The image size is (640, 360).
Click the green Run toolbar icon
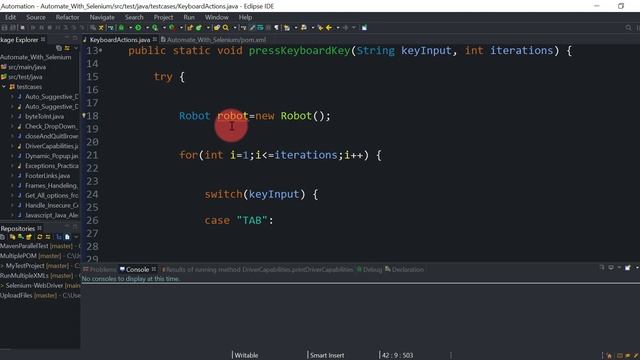[x=138, y=28]
